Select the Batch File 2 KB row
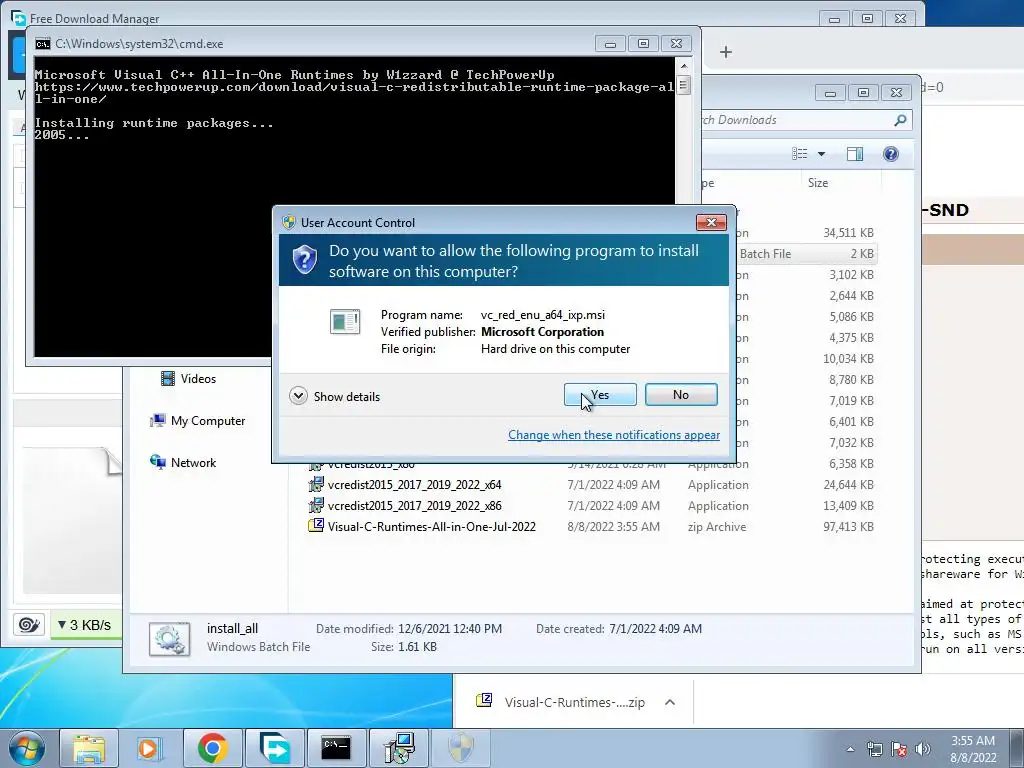1024x768 pixels. (x=807, y=253)
